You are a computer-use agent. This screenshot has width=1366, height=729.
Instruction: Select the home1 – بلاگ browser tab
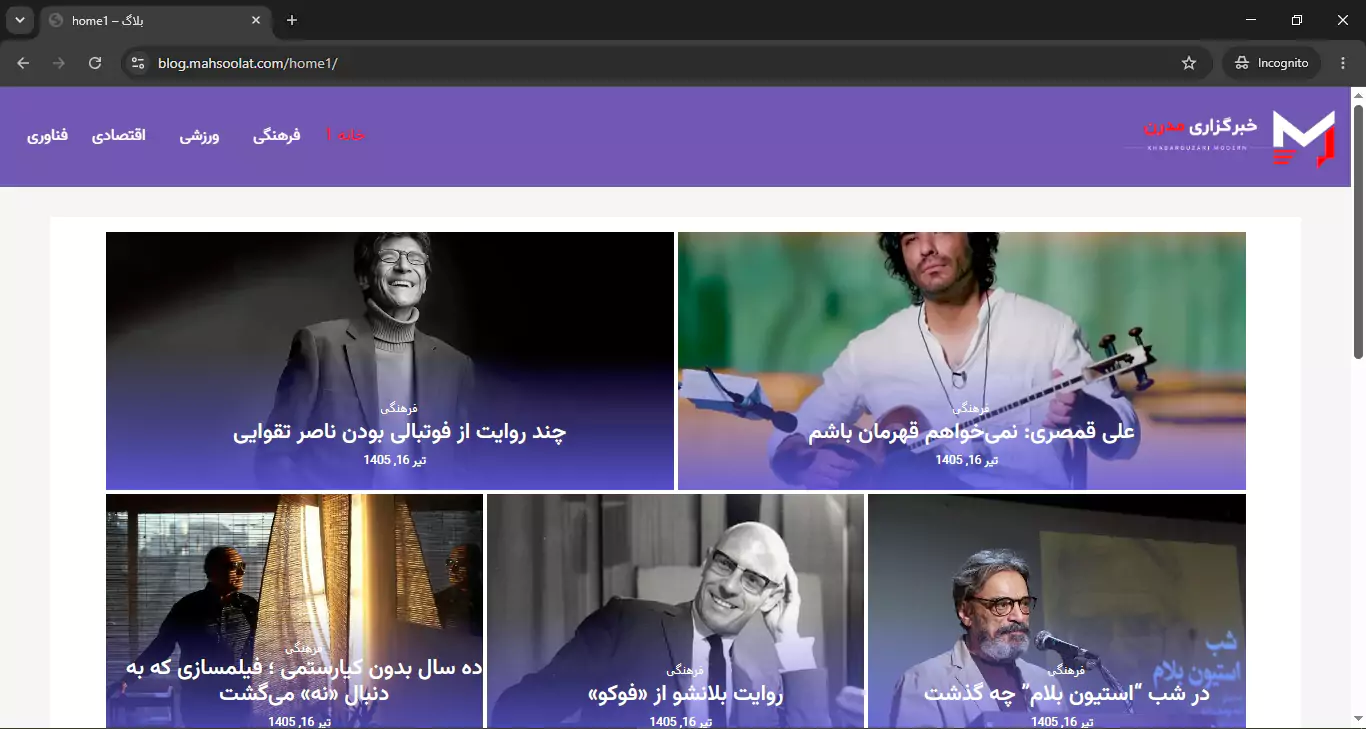click(x=155, y=20)
